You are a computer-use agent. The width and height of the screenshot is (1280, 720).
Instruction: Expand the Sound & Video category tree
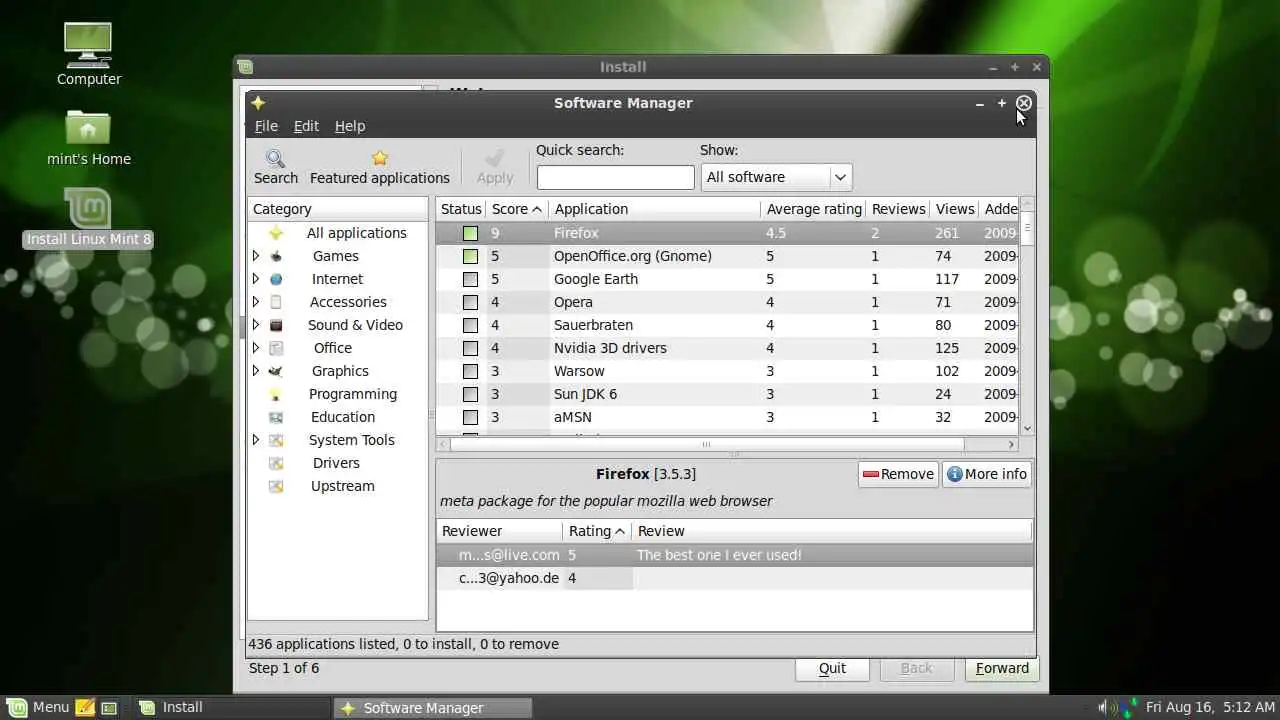click(256, 325)
